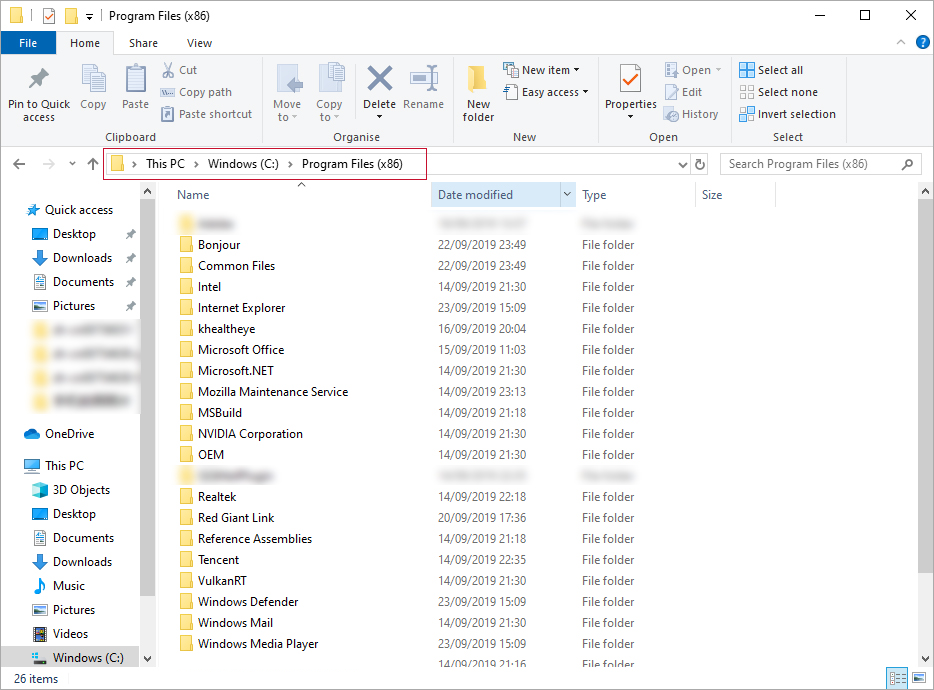Switch to large icons view in status bar
This screenshot has height=690, width=934.
click(x=918, y=679)
